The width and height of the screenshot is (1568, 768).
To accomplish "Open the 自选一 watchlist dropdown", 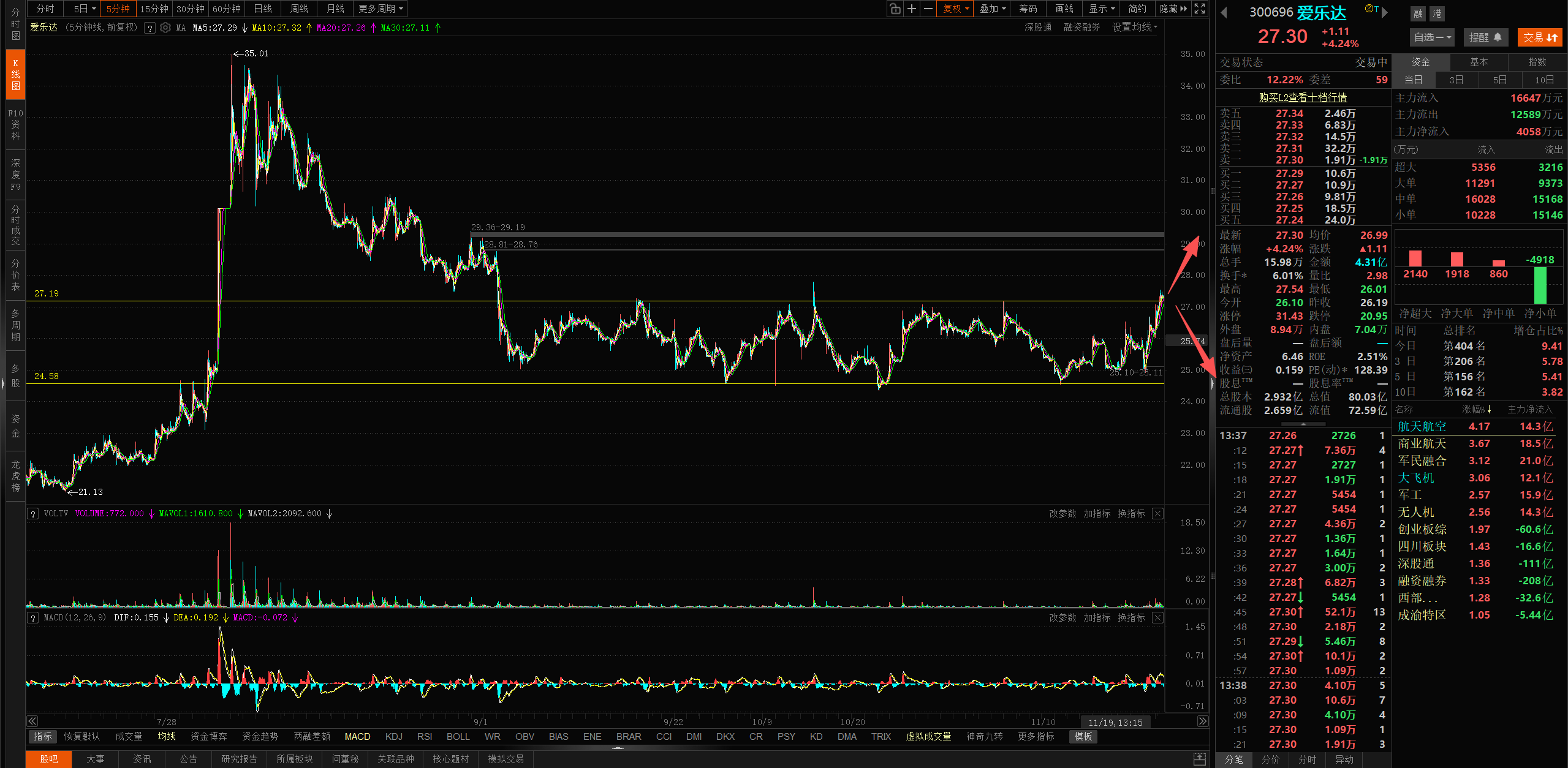I will pyautogui.click(x=1432, y=37).
